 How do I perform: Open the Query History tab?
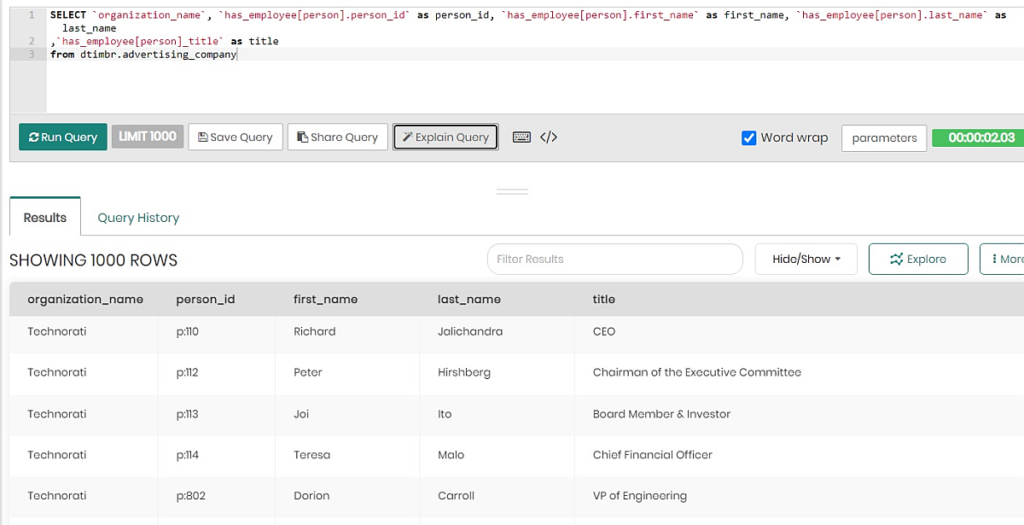tap(138, 217)
